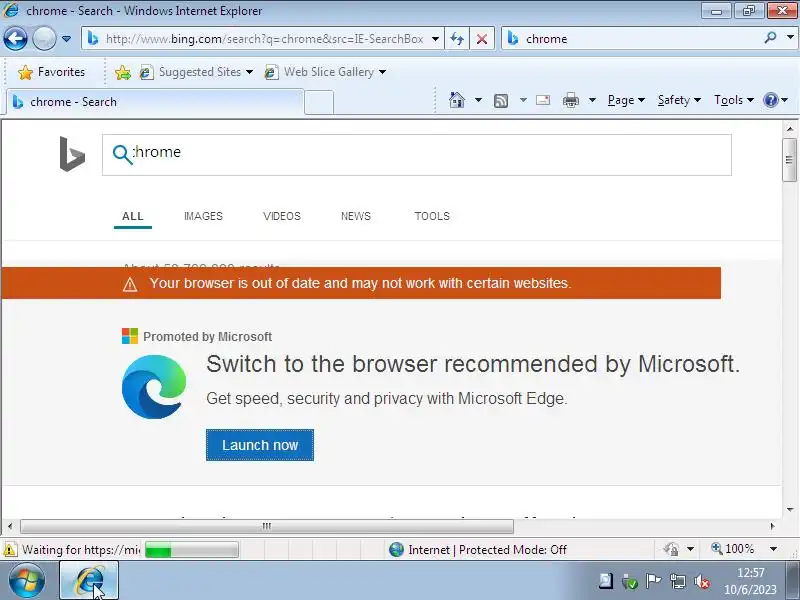Viewport: 800px width, 600px height.
Task: Click the network tray icon
Action: 677,581
